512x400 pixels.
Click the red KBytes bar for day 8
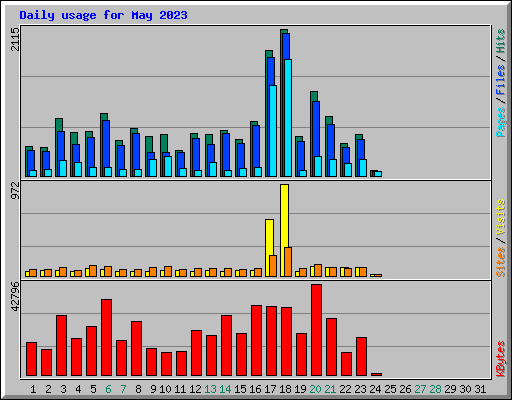136,348
